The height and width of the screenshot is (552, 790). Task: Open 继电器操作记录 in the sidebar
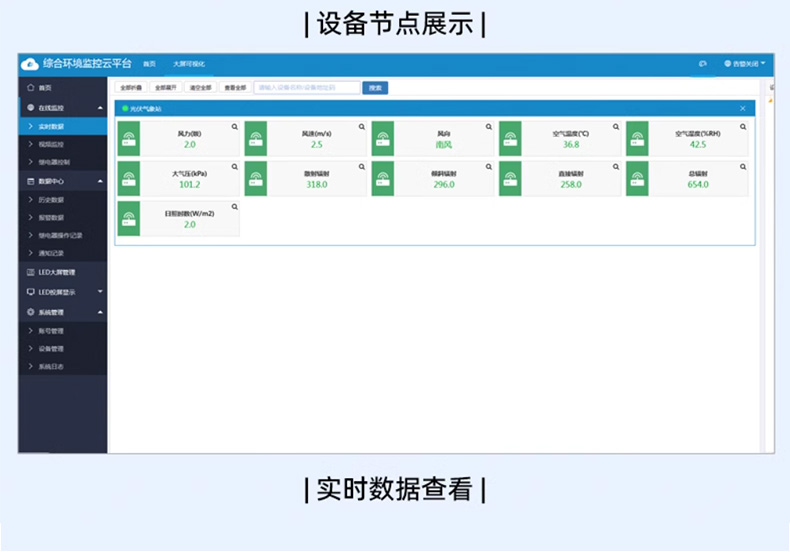click(x=62, y=235)
